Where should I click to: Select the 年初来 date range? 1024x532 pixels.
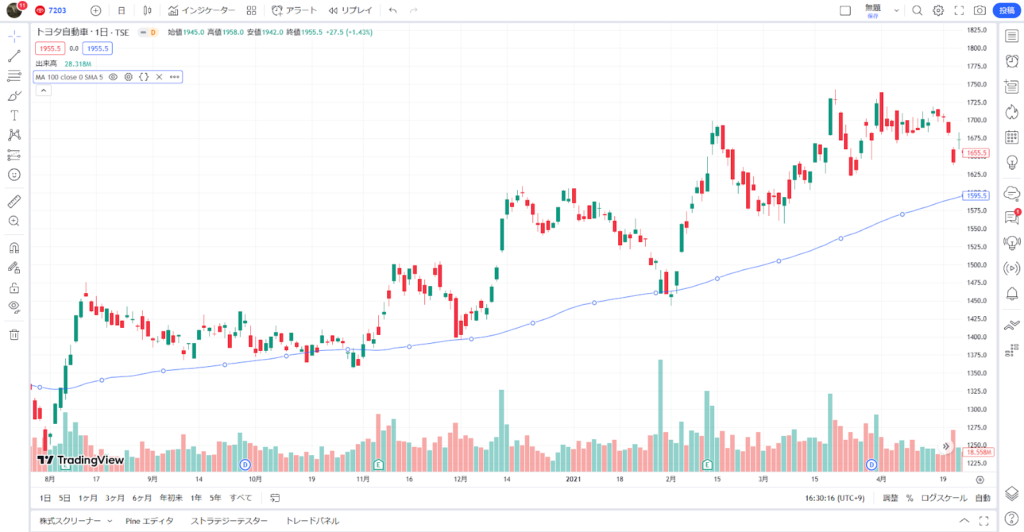(171, 498)
